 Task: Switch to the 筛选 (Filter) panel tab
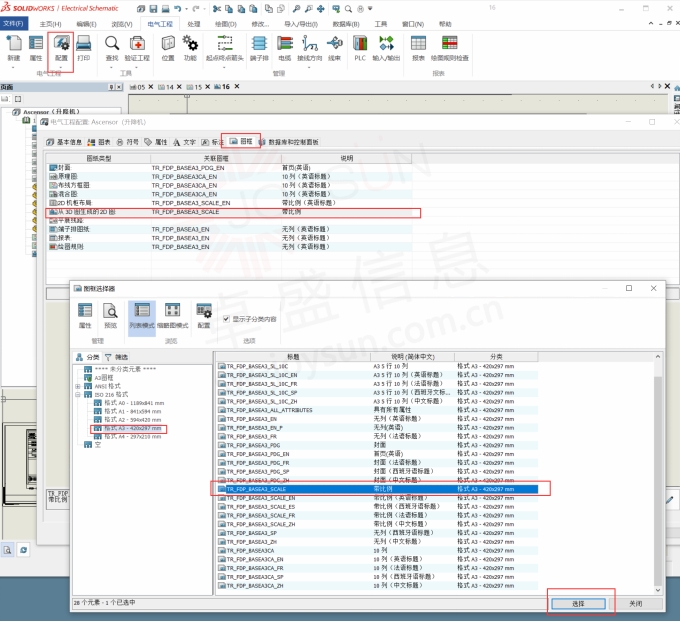[116, 357]
